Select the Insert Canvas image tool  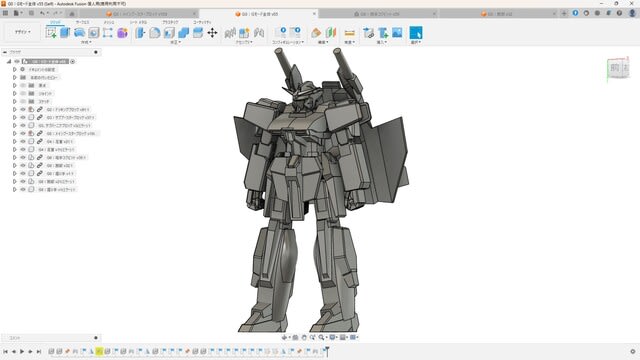tap(397, 33)
